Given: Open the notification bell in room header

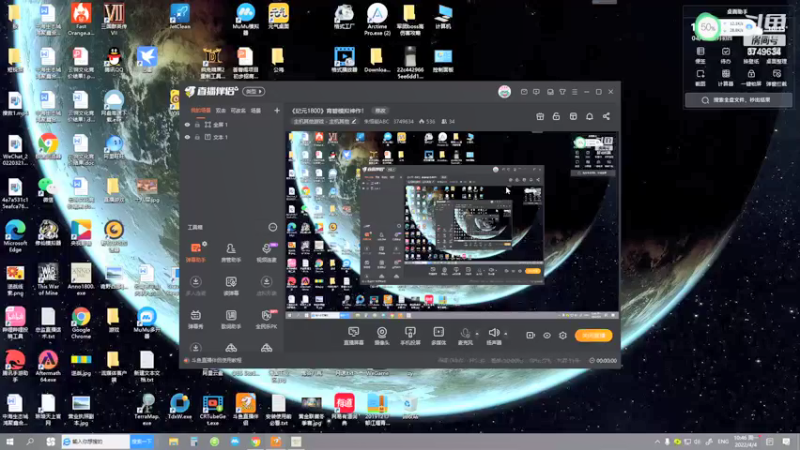Looking at the screenshot, I should tap(589, 116).
